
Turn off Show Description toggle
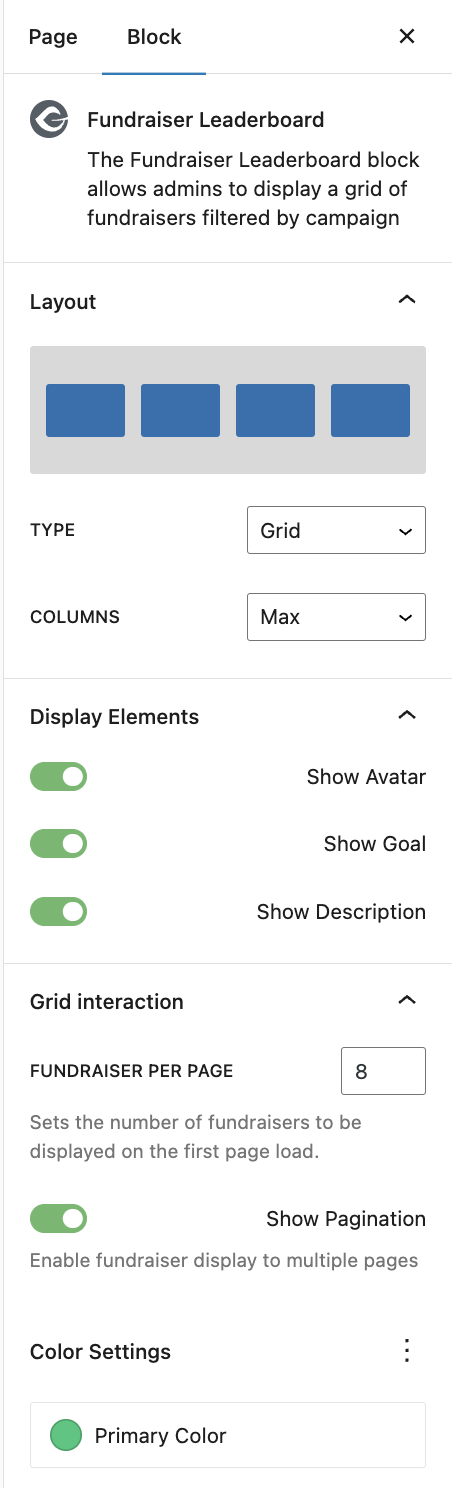coord(59,912)
